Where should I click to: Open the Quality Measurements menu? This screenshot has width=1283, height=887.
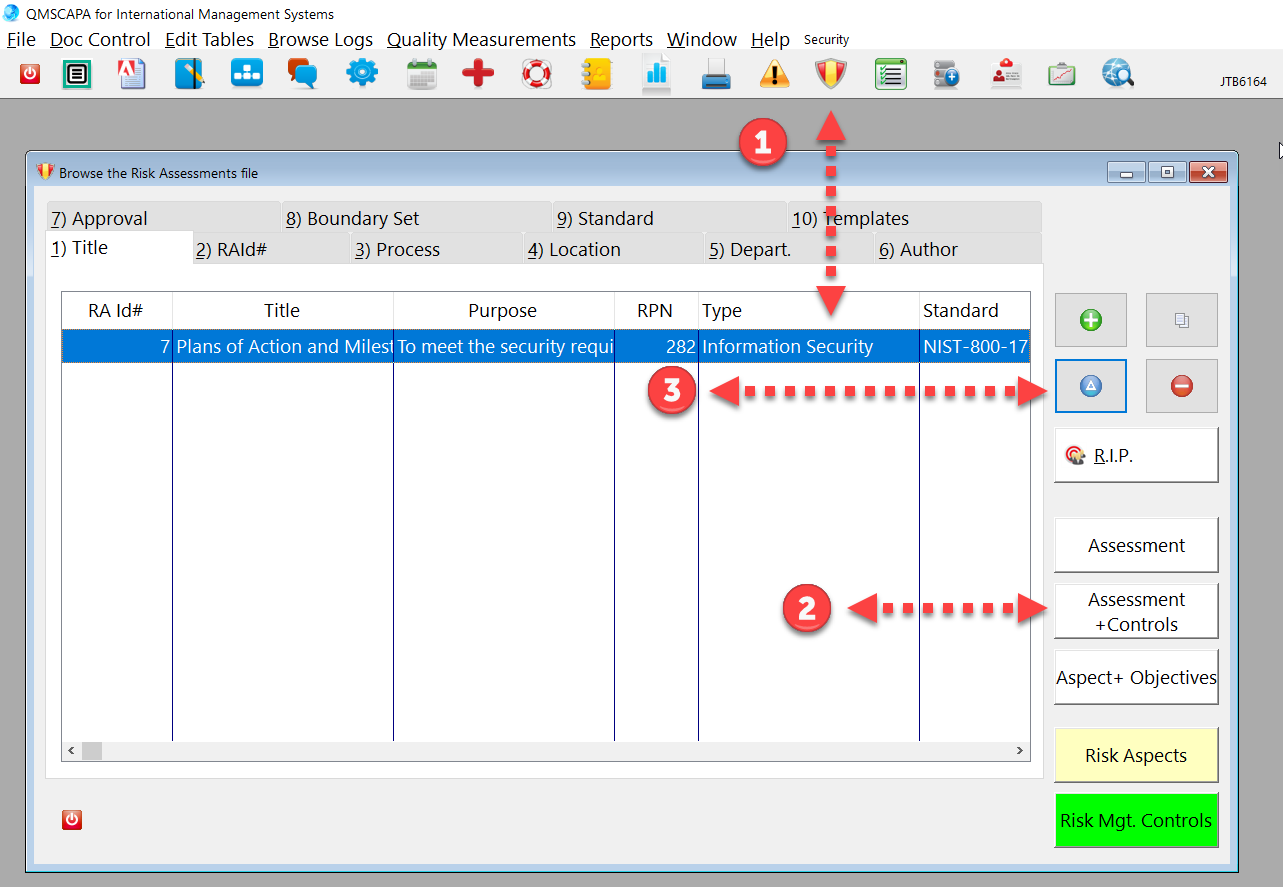481,40
